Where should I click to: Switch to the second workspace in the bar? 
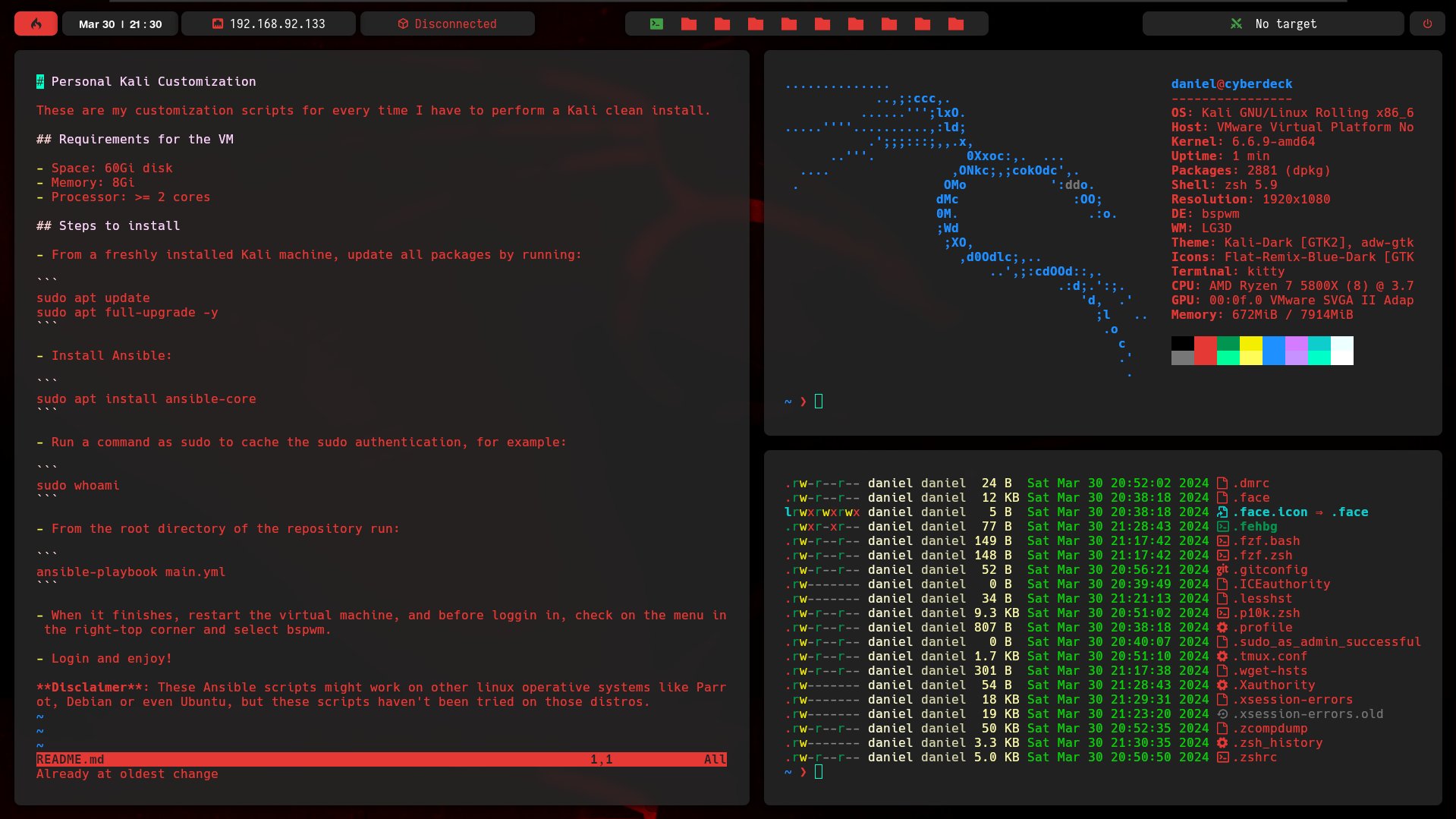[x=689, y=24]
